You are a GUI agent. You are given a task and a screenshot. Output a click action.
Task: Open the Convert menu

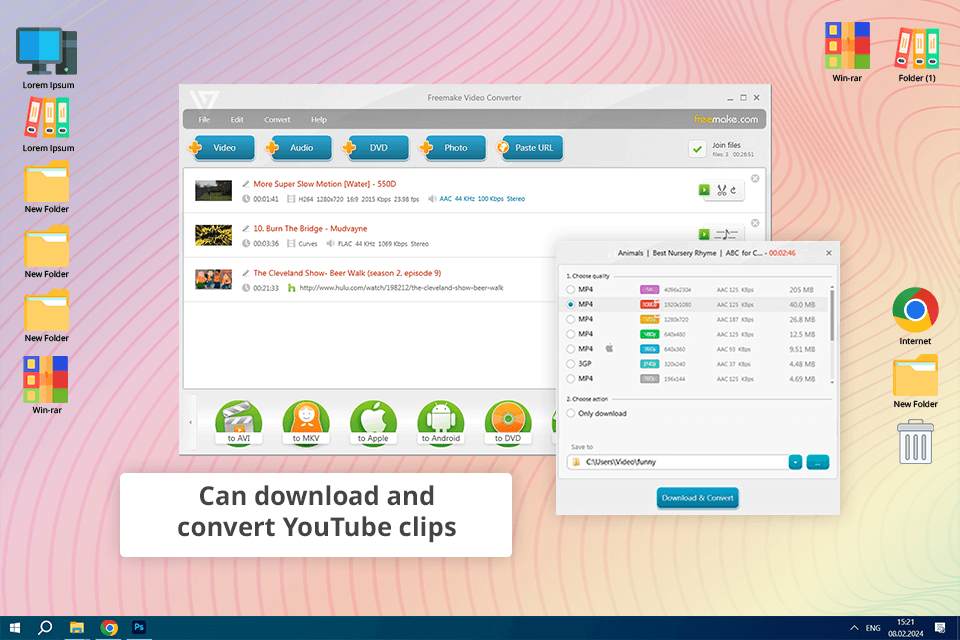pyautogui.click(x=277, y=119)
